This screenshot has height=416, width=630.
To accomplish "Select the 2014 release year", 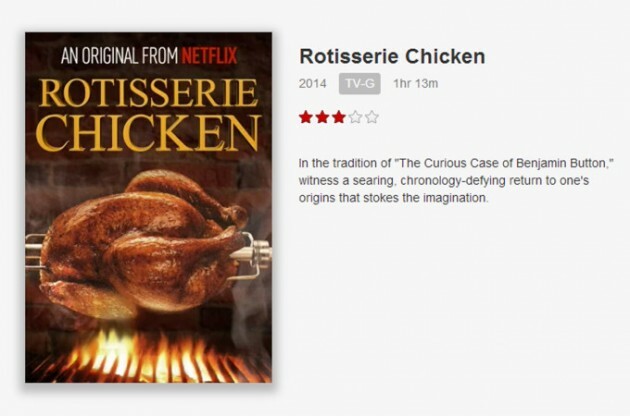I will click(x=313, y=84).
